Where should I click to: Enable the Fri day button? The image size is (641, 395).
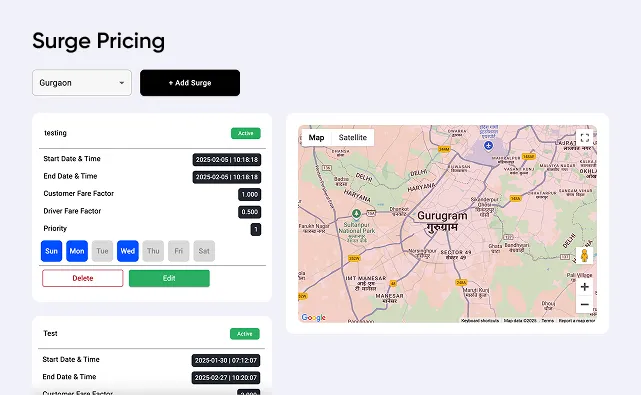pyautogui.click(x=179, y=251)
